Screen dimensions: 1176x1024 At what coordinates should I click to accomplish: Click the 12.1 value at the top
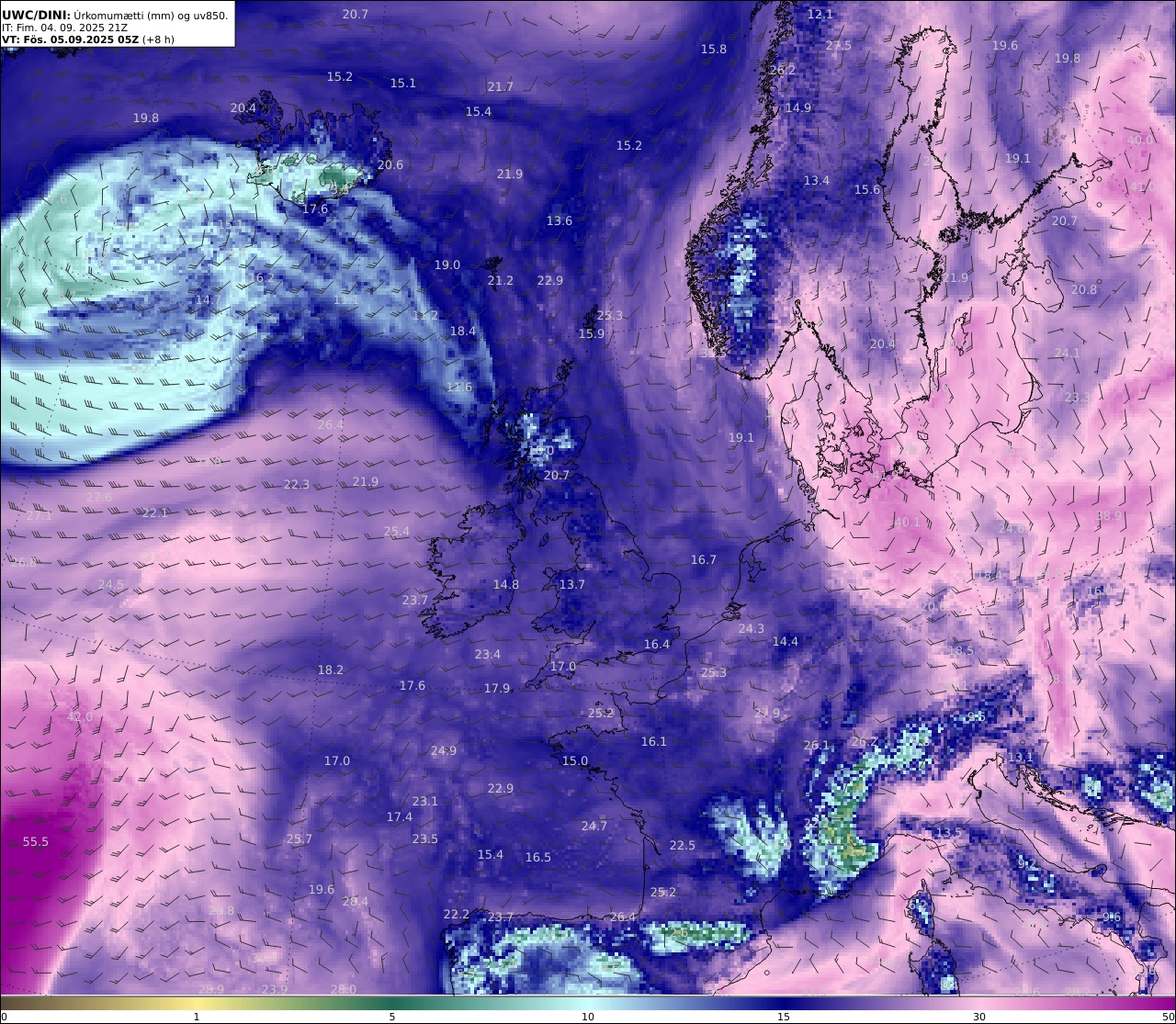[x=820, y=14]
